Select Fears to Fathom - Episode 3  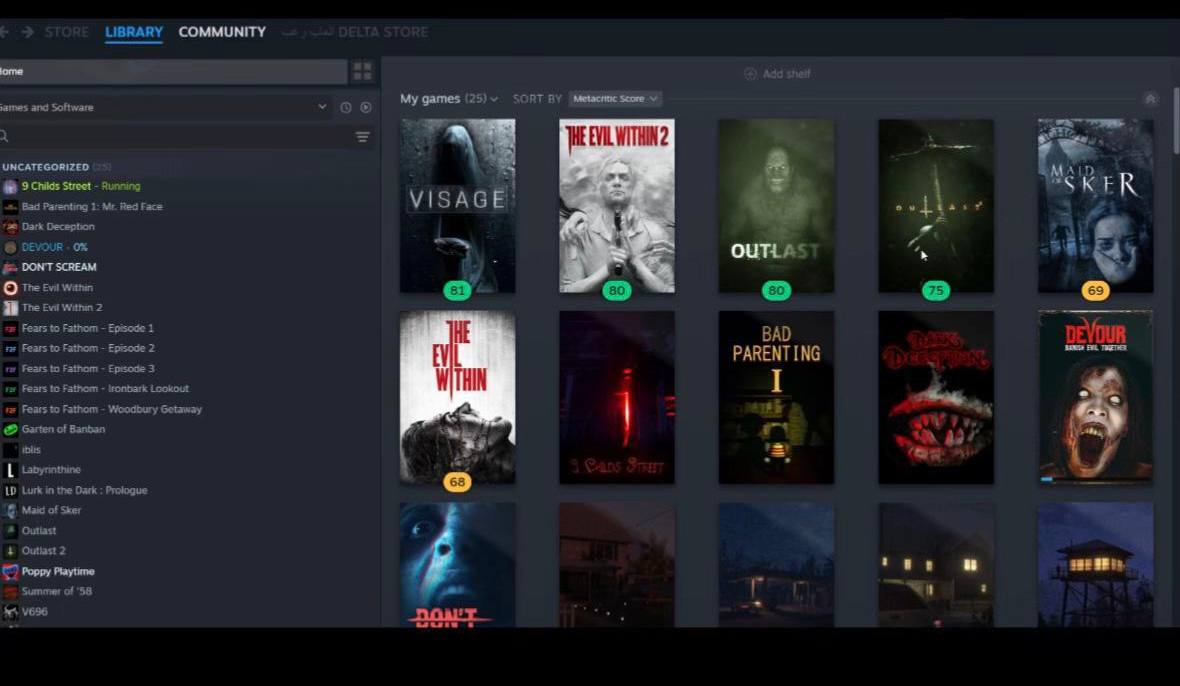coord(88,369)
